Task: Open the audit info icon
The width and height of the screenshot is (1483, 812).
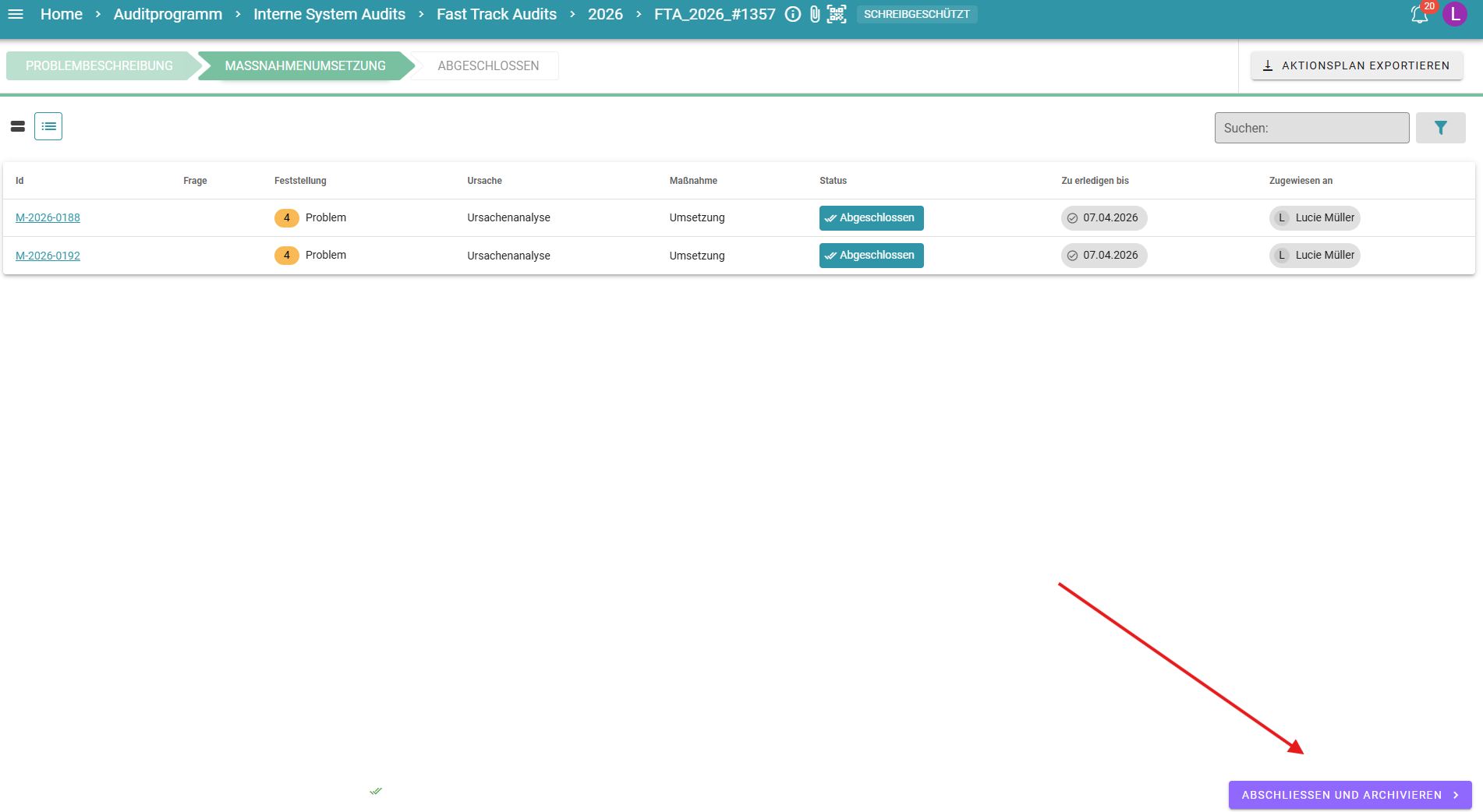Action: [x=793, y=14]
